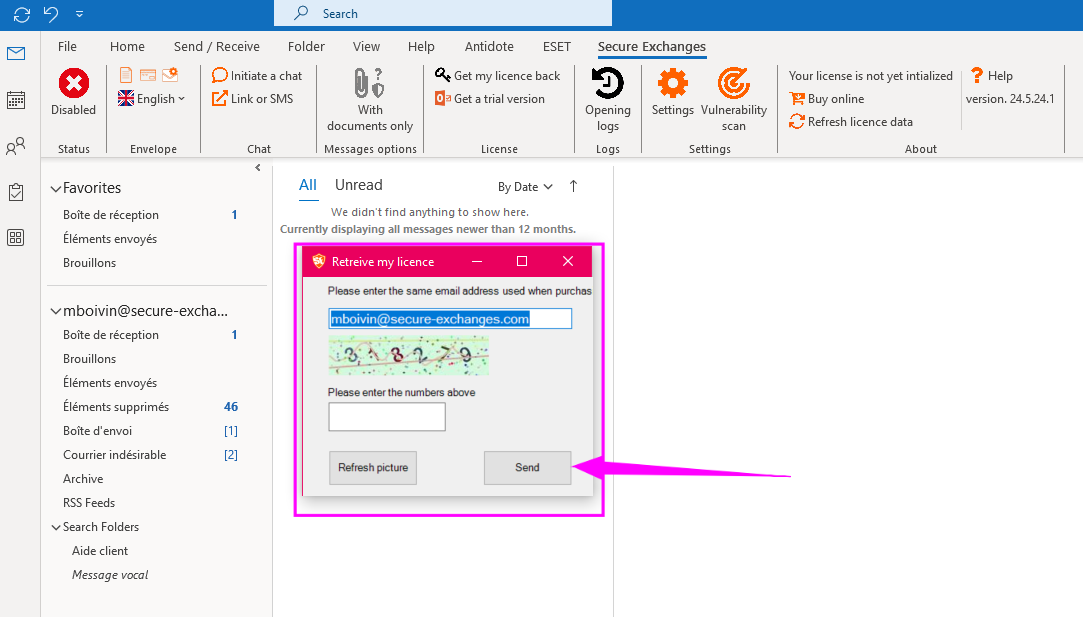1083x617 pixels.
Task: Open Aide client search folder
Action: (99, 551)
